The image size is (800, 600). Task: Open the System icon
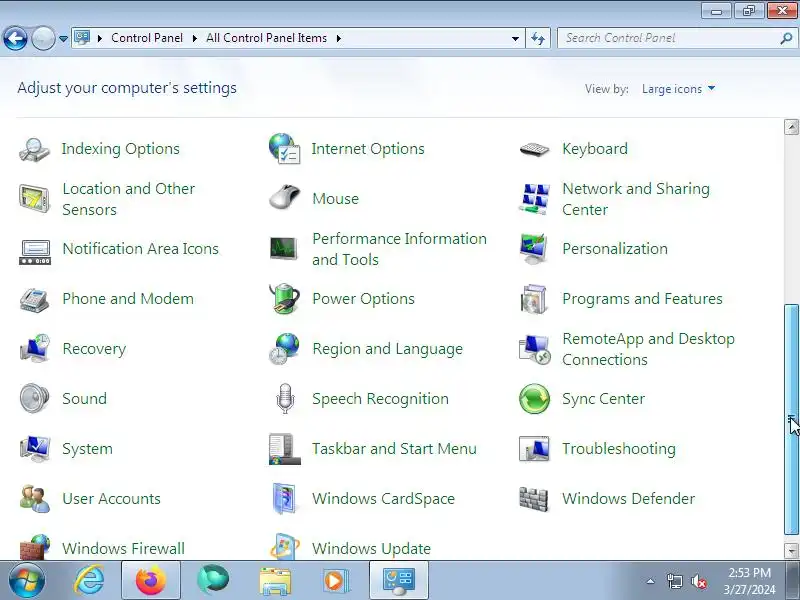(35, 448)
